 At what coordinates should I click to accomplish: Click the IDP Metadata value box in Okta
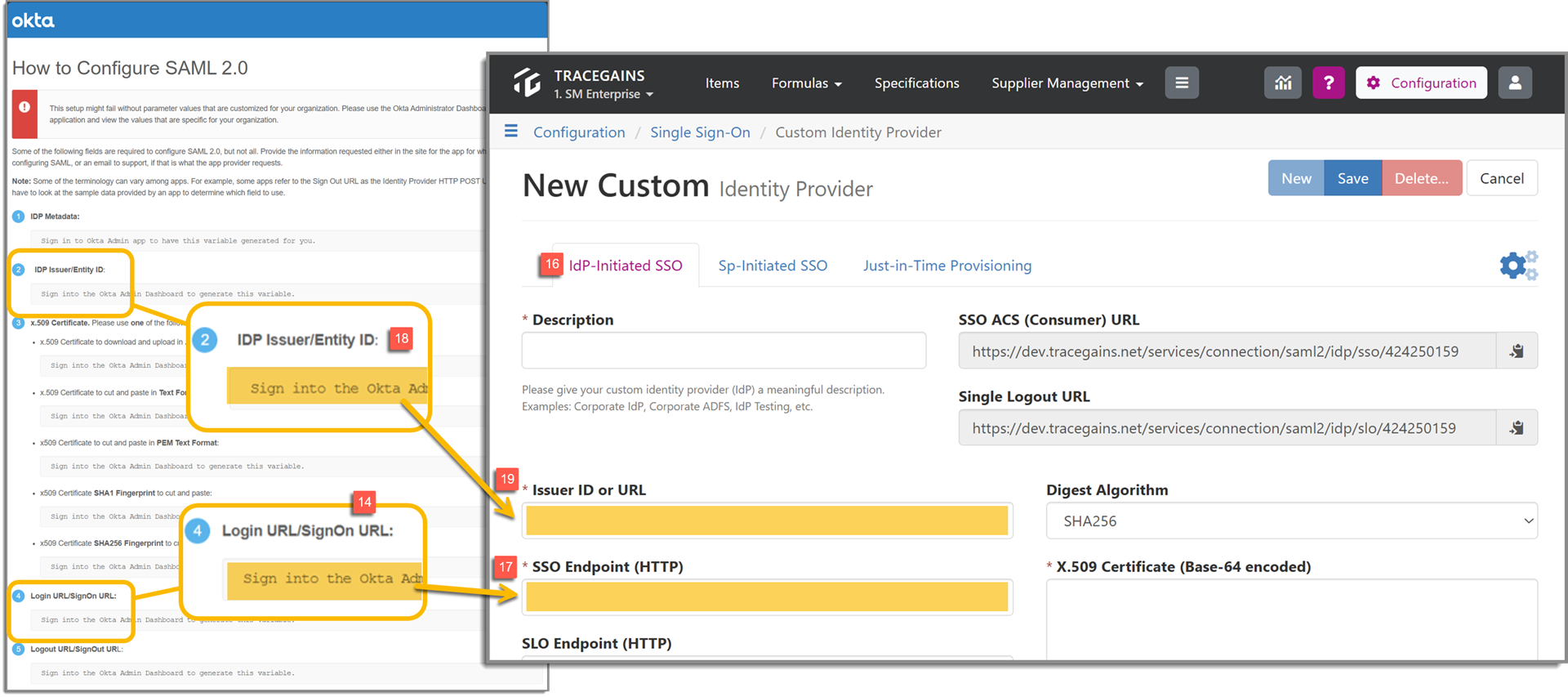258,240
